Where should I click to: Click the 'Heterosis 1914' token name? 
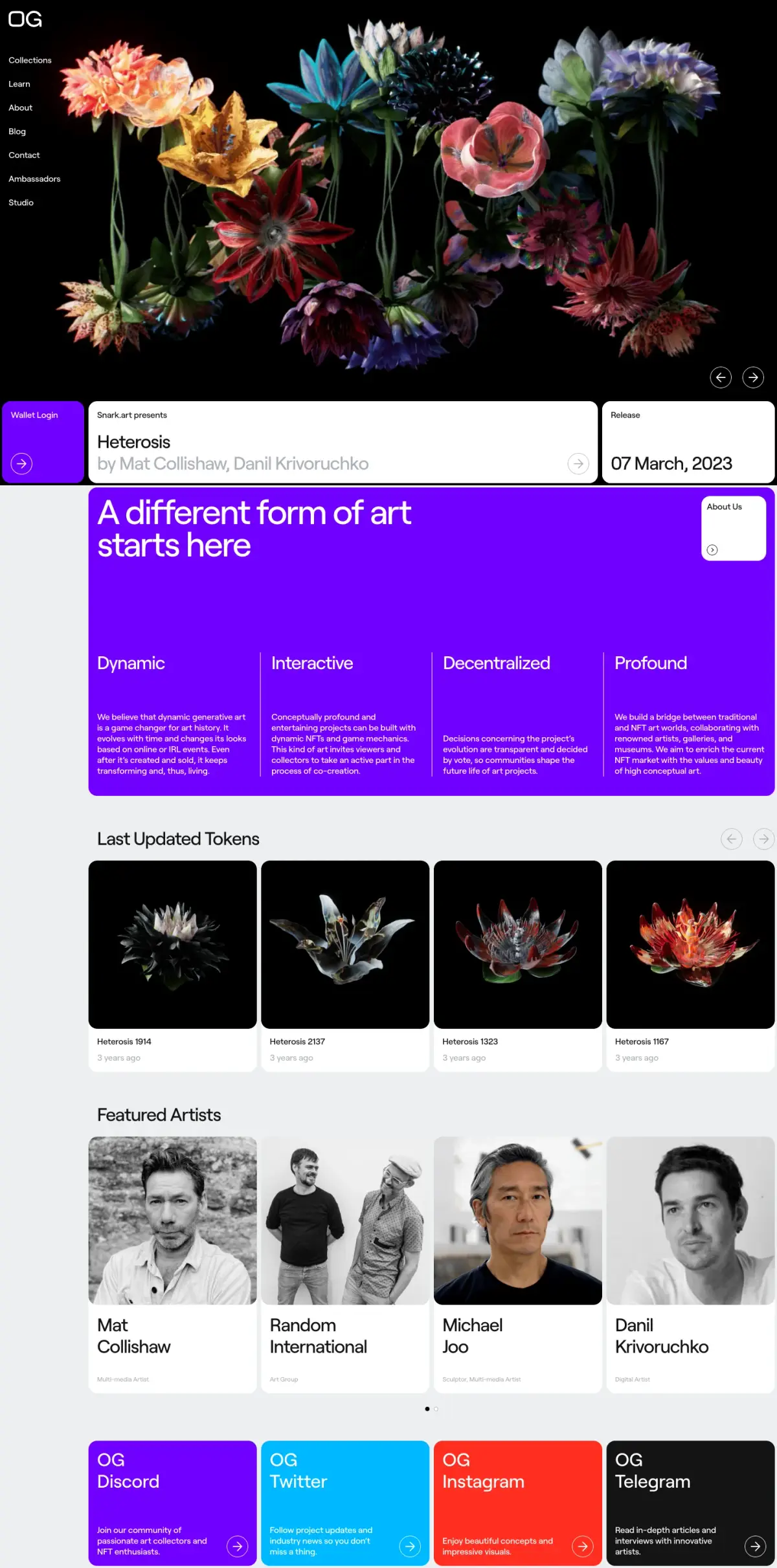(x=124, y=1041)
